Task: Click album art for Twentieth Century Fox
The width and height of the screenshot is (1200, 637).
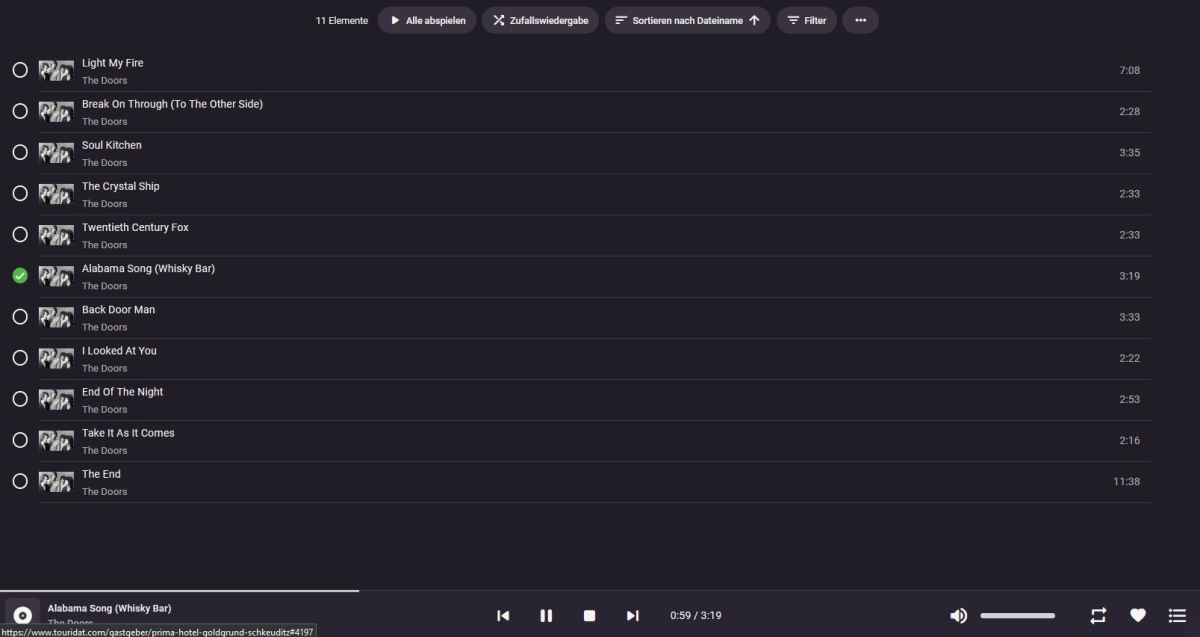Action: (x=56, y=234)
